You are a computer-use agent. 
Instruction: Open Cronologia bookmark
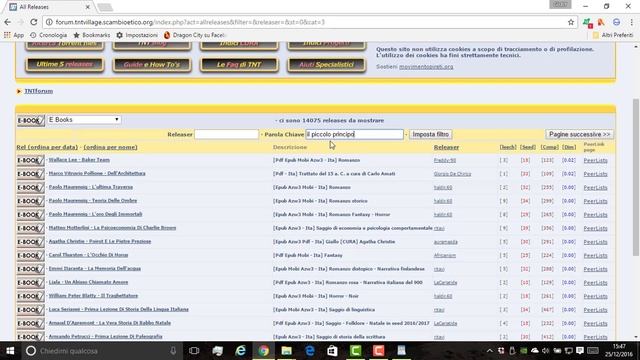click(x=49, y=35)
